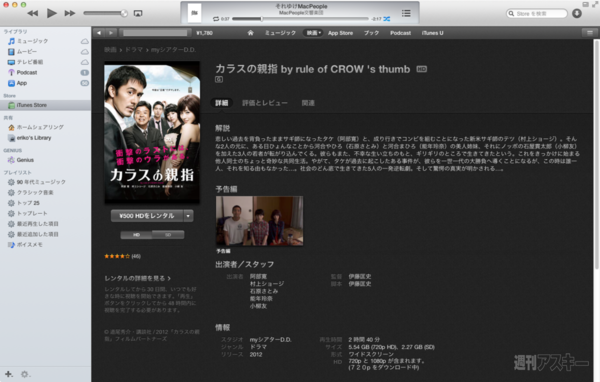This screenshot has height=382, width=600.
Task: Open the downloads arrow icon
Action: [x=577, y=13]
